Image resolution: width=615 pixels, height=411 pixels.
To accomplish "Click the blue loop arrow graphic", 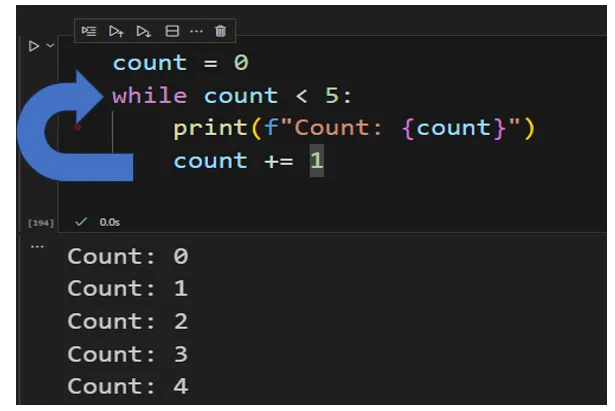I will 67,127.
